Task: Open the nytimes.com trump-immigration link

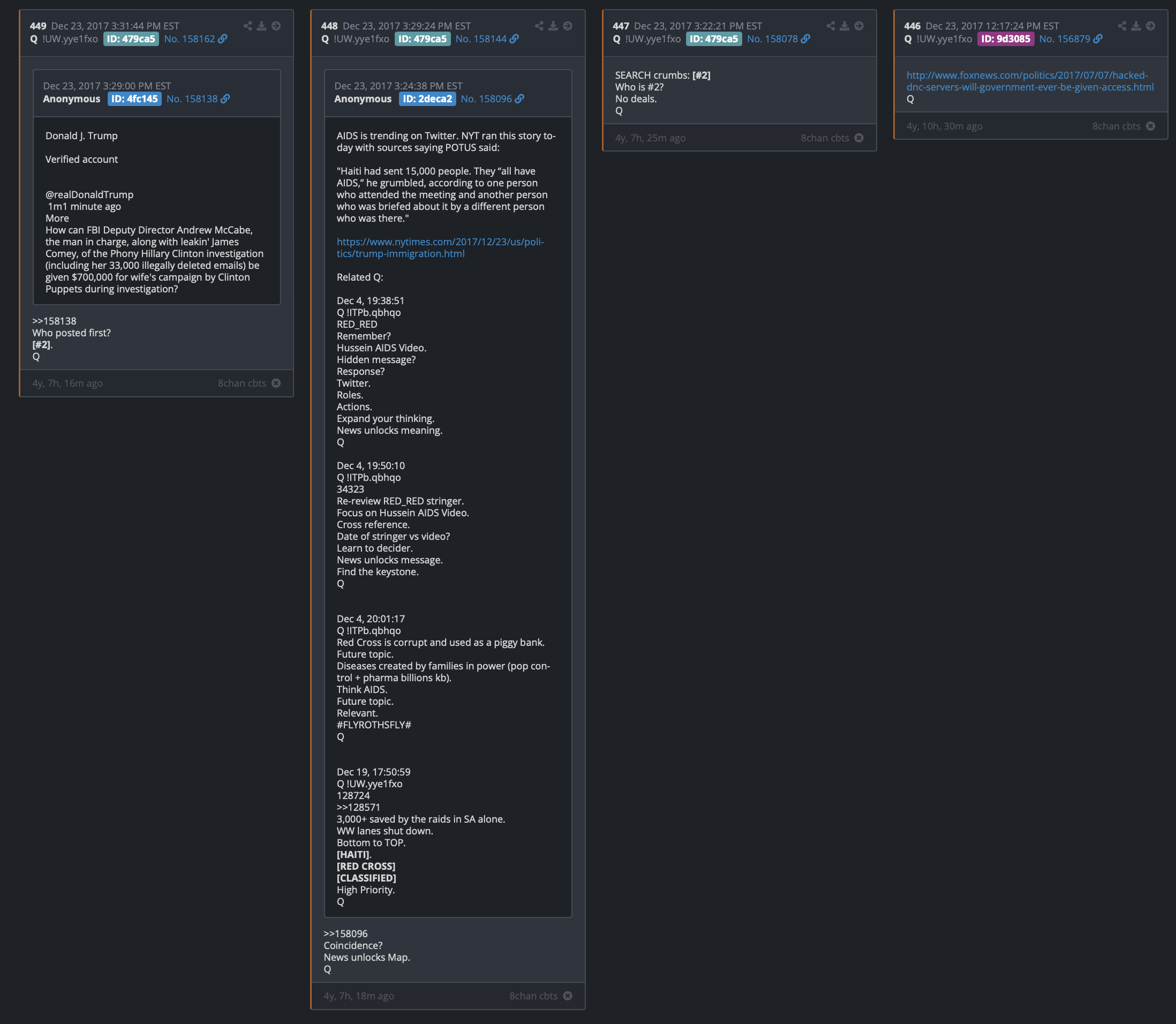Action: click(440, 247)
